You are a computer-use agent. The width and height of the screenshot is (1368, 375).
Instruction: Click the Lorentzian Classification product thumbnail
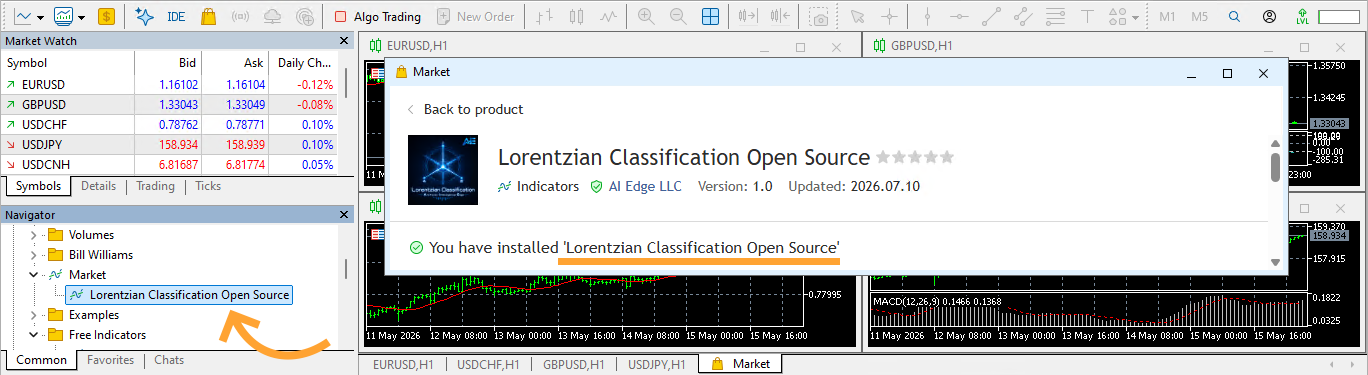[443, 171]
